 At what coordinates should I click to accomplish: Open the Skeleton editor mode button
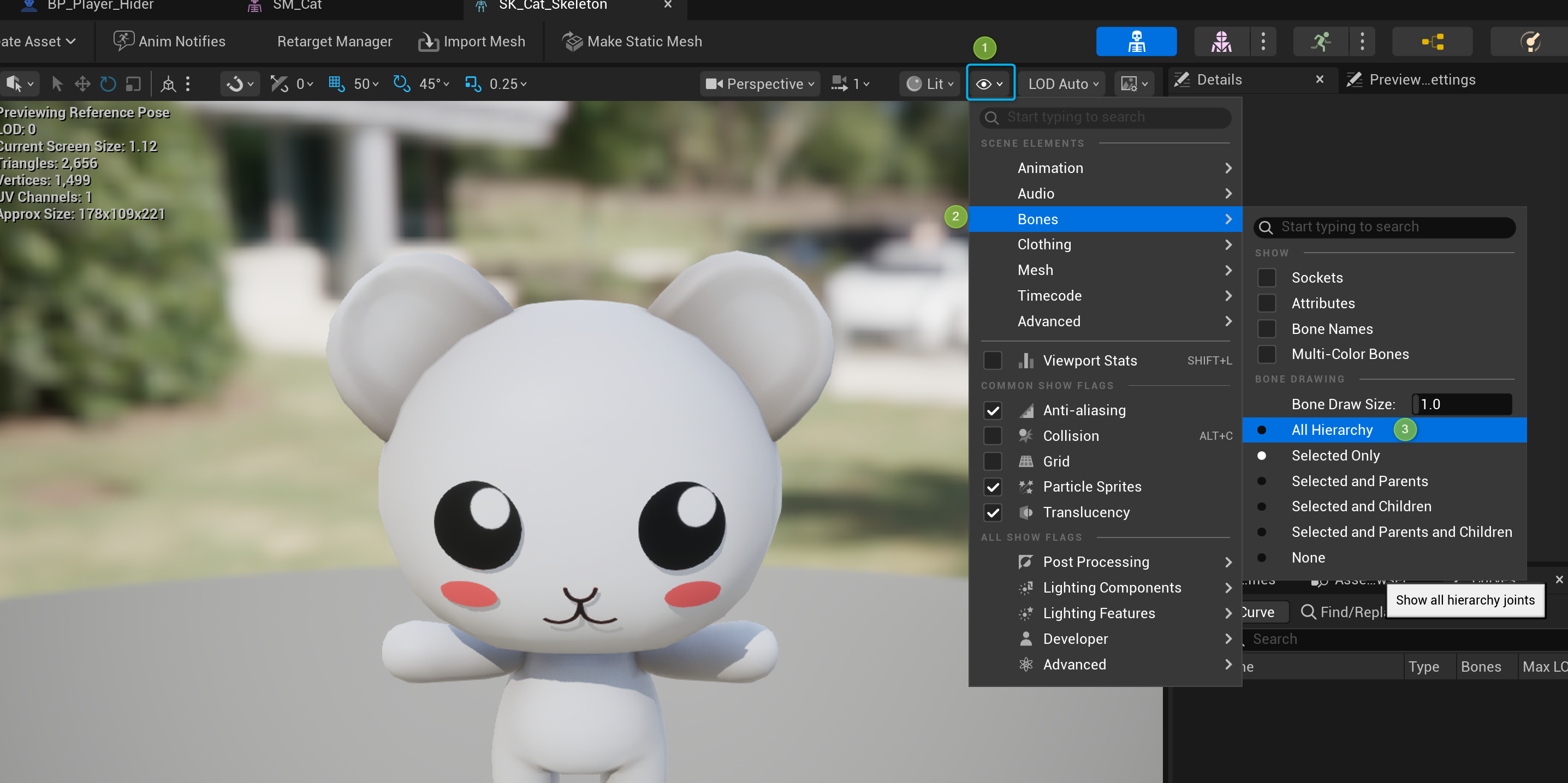coord(1136,41)
